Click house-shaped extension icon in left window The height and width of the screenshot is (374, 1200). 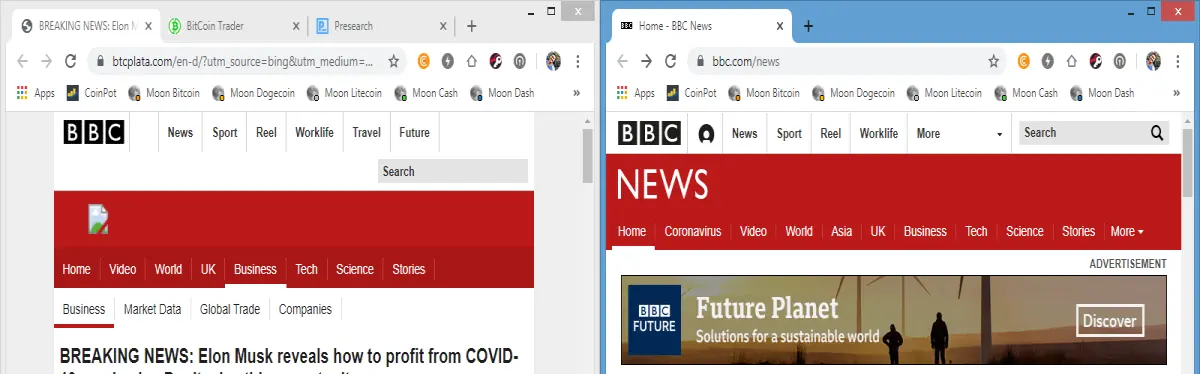471,61
